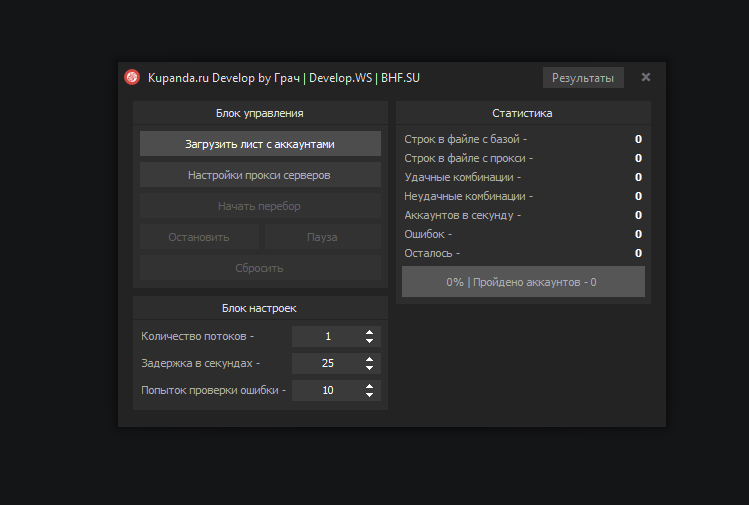Image resolution: width=749 pixels, height=505 pixels.
Task: Increase Количество потоков with up arrow
Action: point(369,332)
